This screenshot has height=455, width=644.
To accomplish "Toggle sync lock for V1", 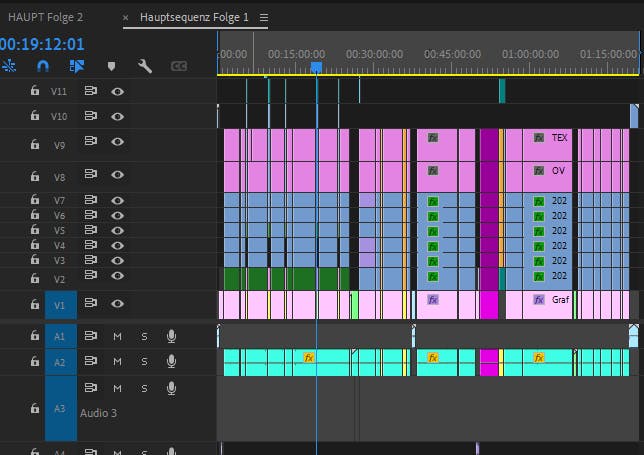I will [91, 303].
